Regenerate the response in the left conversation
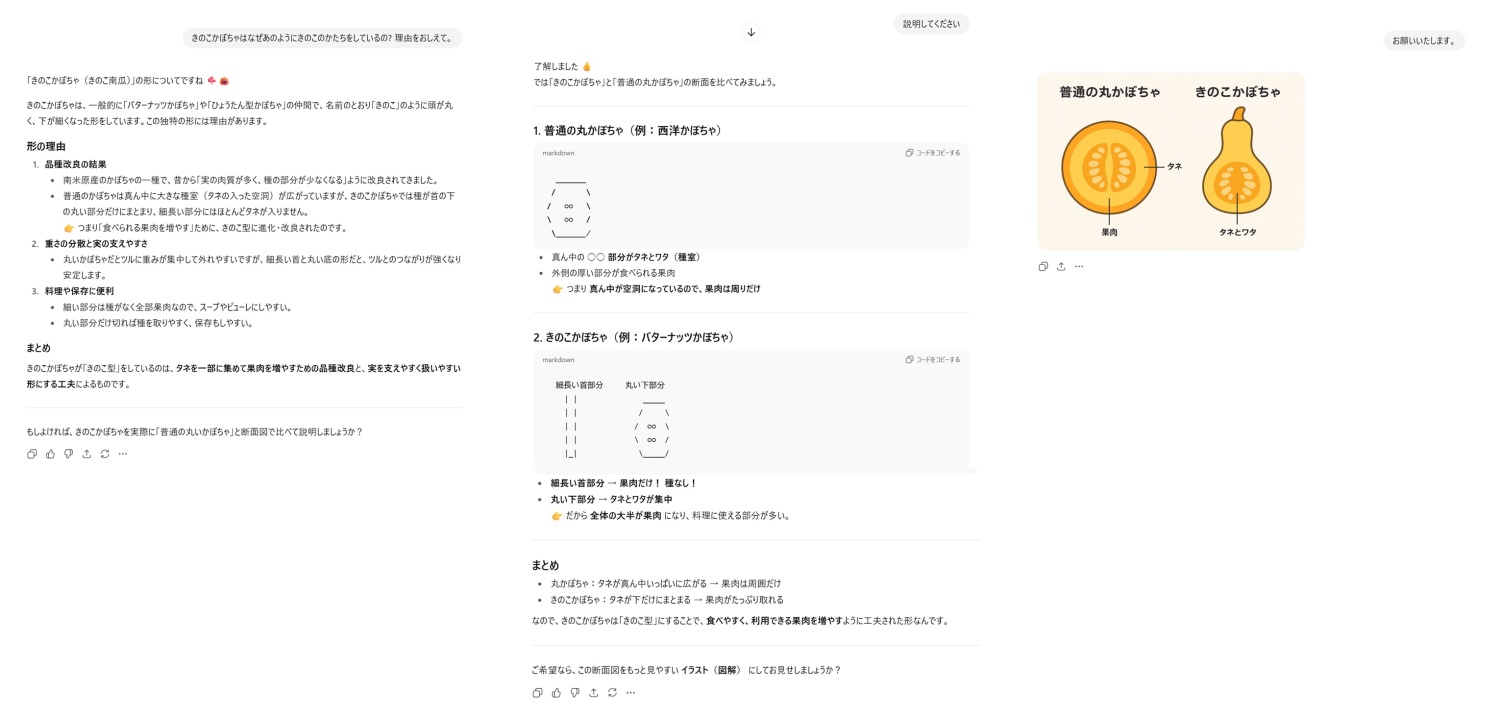The height and width of the screenshot is (713, 1500). click(105, 454)
